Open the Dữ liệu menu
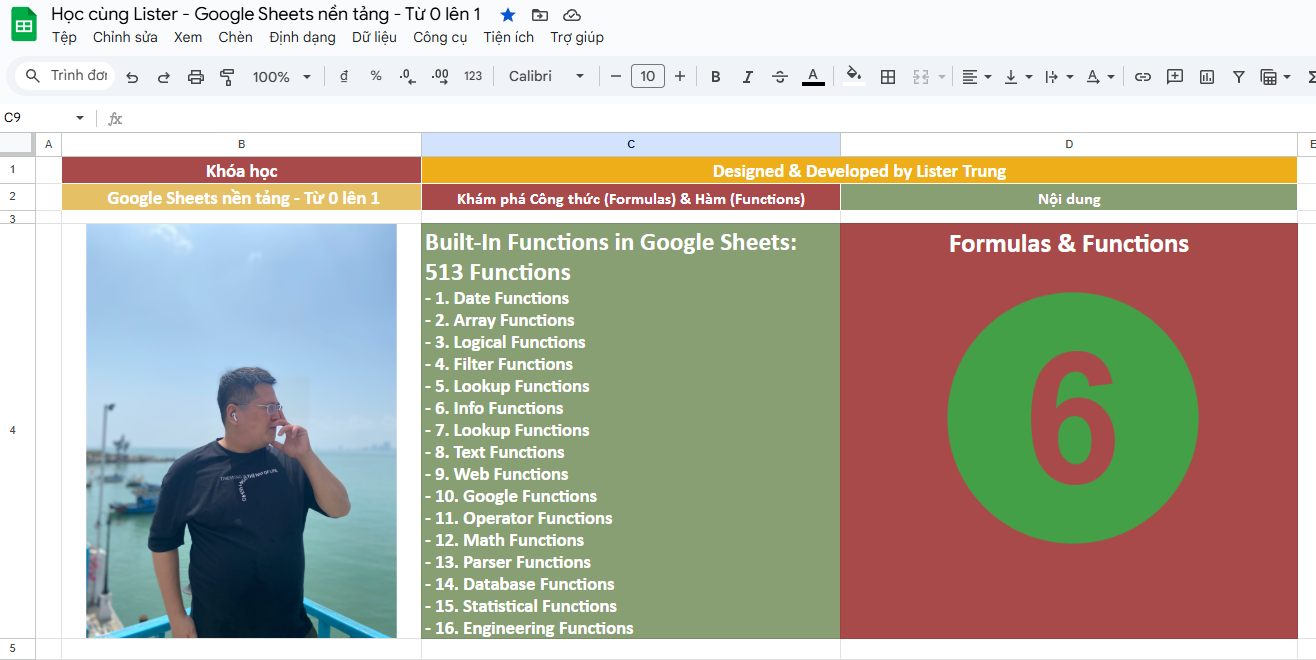 click(374, 37)
